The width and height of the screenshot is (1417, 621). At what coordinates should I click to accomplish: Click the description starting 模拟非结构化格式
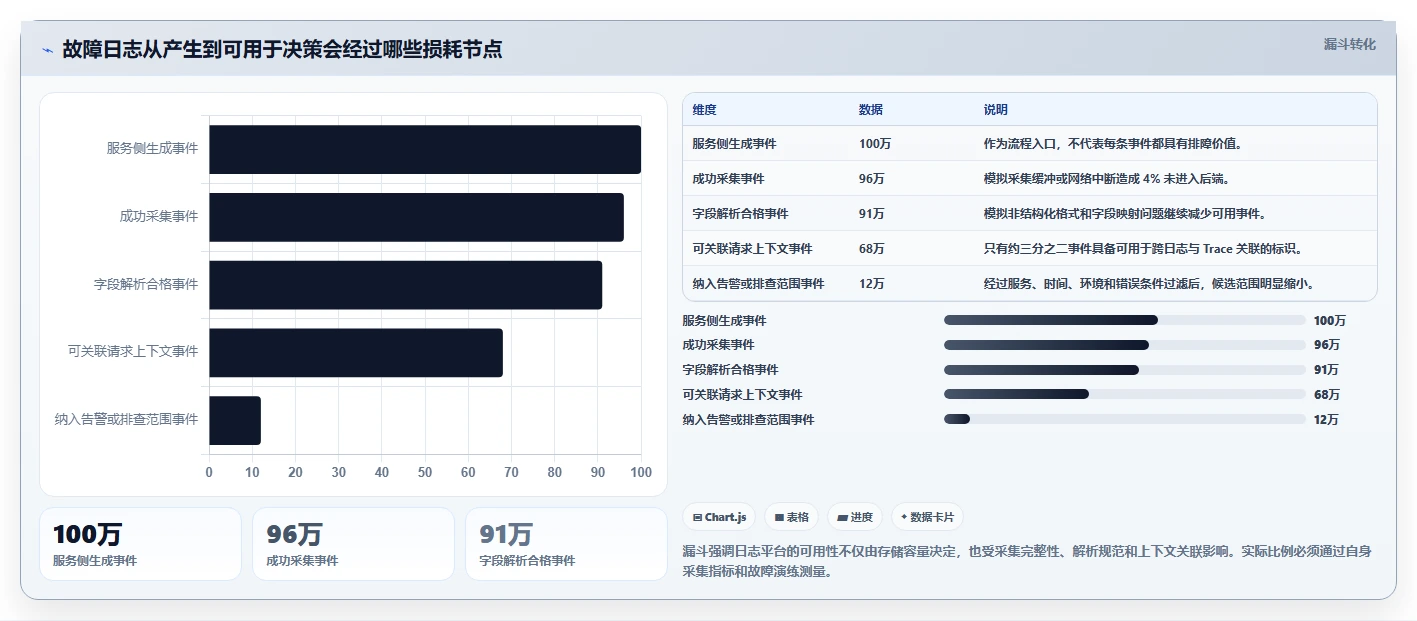pyautogui.click(x=1125, y=214)
